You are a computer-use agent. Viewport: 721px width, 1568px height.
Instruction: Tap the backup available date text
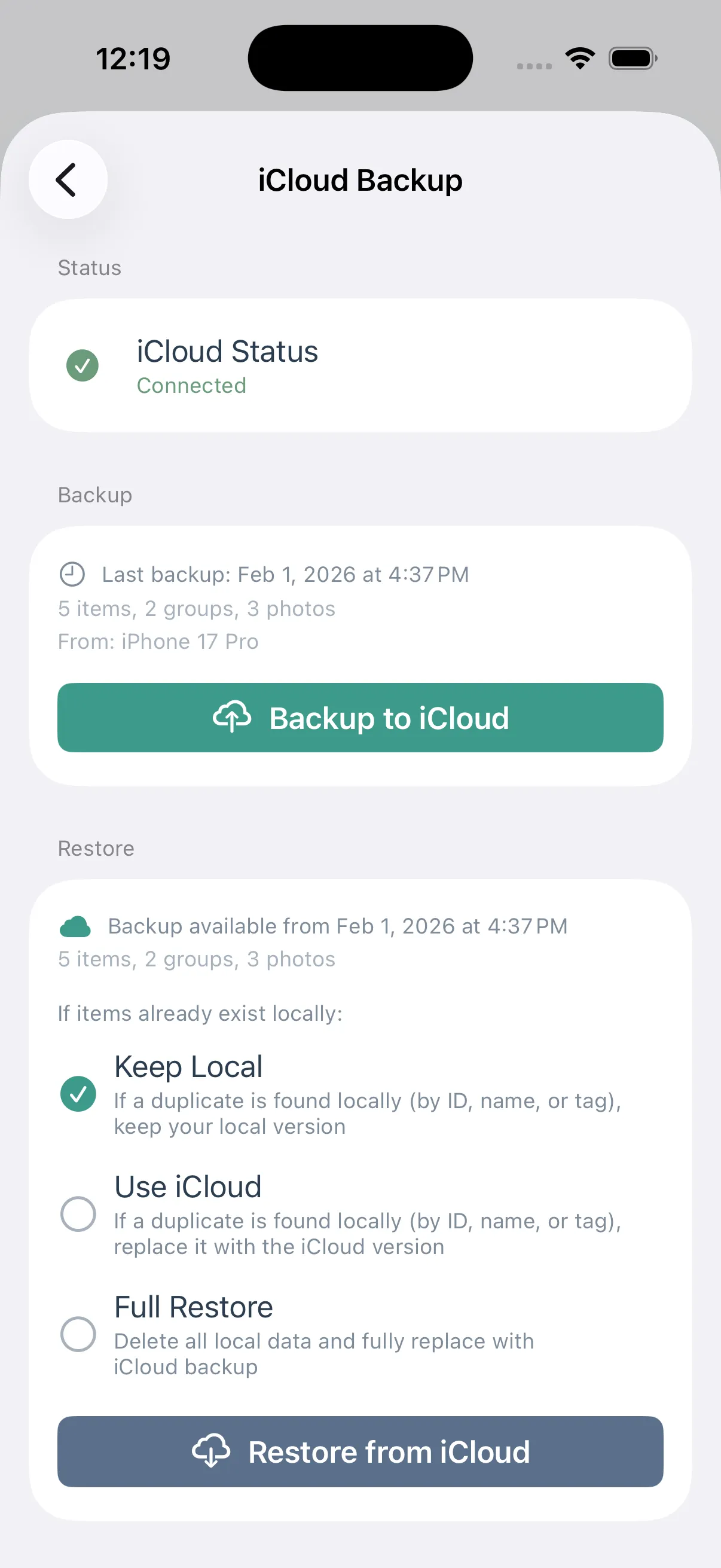[337, 925]
